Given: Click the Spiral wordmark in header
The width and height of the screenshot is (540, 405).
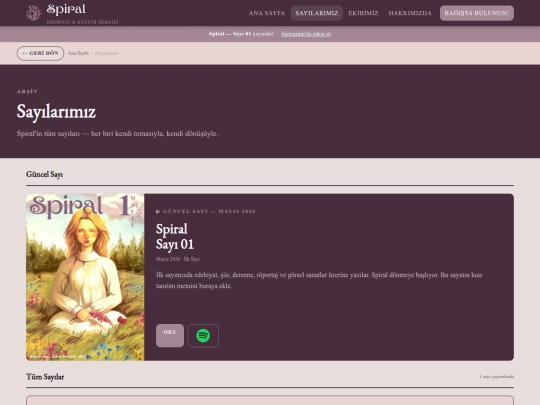Looking at the screenshot, I should tap(66, 10).
